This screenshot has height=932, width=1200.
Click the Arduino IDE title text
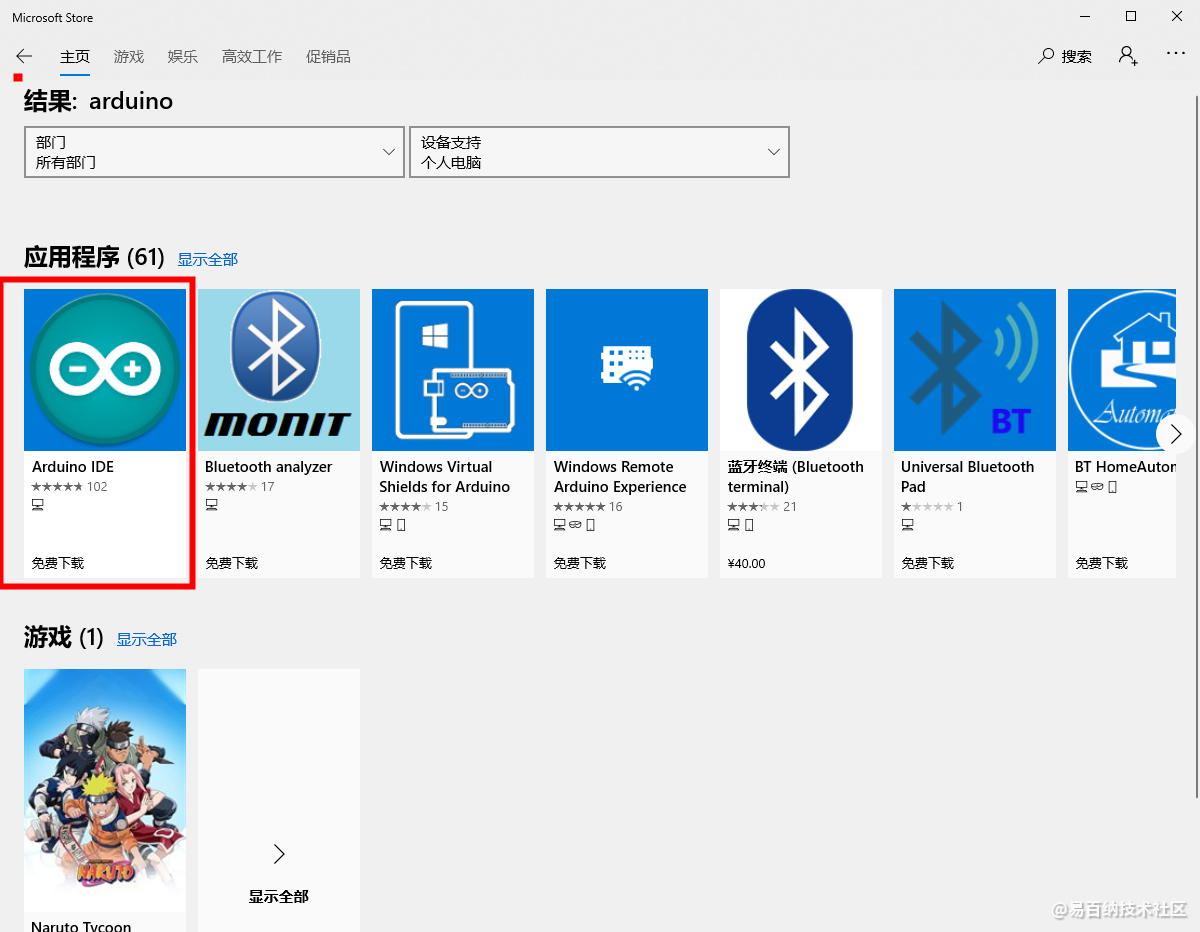coord(73,467)
